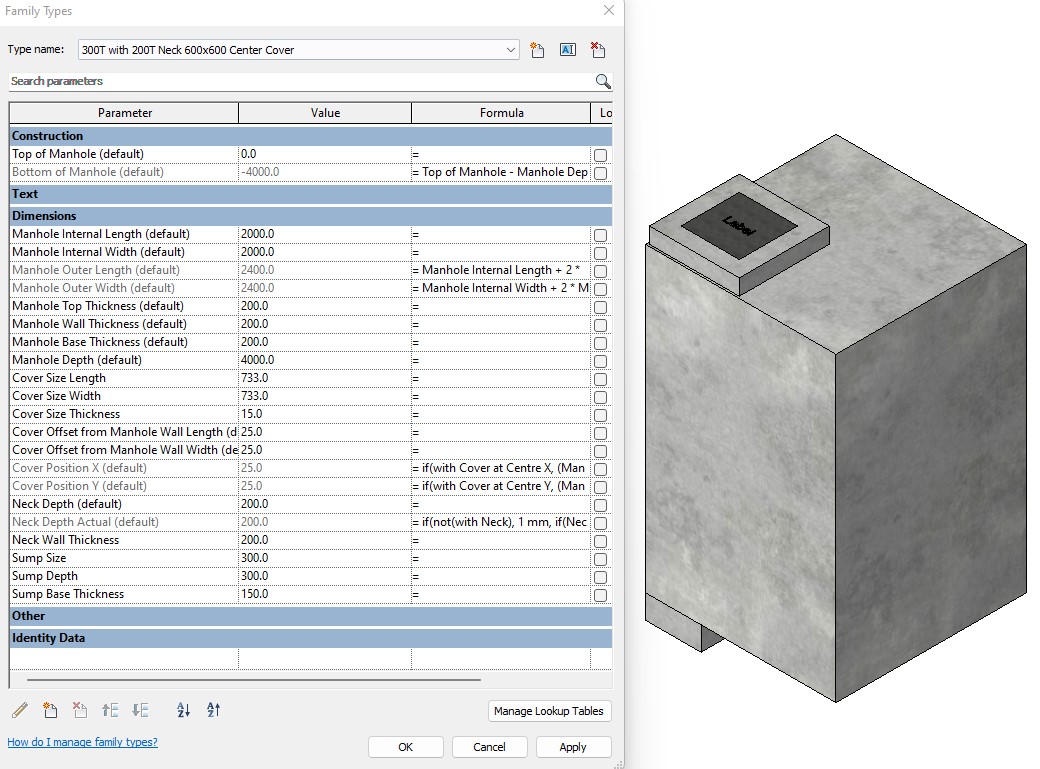
Task: Click the New Parameter icon
Action: (50, 710)
